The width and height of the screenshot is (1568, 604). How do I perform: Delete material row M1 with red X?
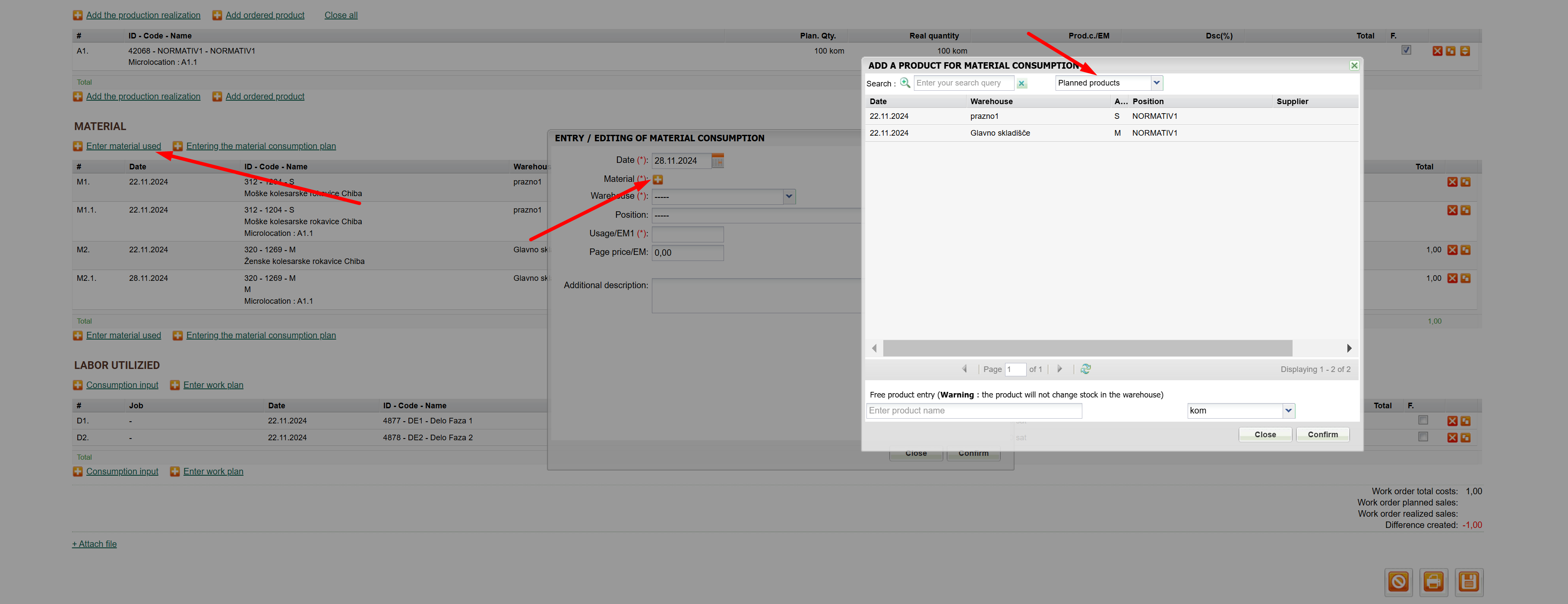click(1452, 182)
